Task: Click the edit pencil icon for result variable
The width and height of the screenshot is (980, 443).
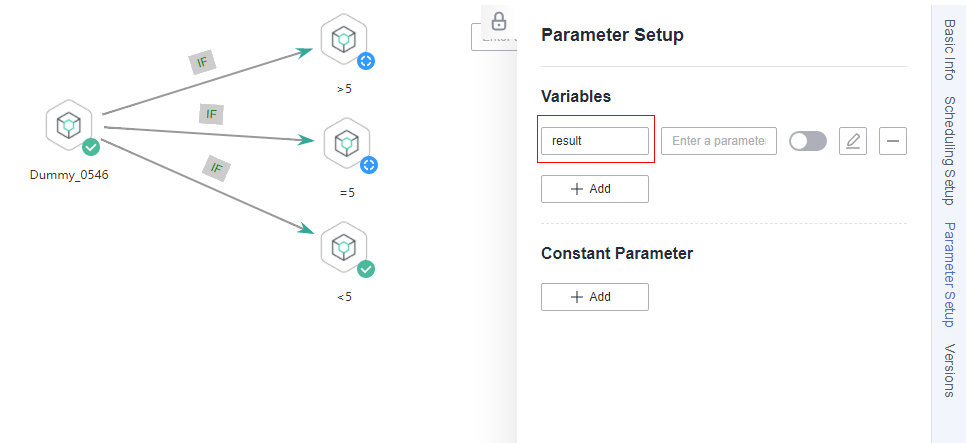Action: point(853,141)
